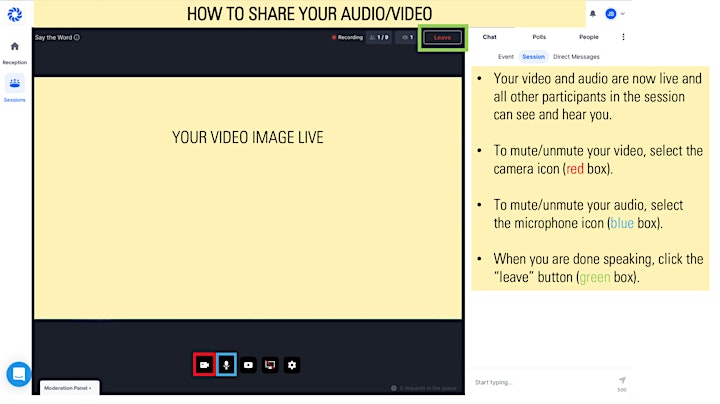720x404 pixels.
Task: Open session settings gear icon
Action: (x=292, y=365)
